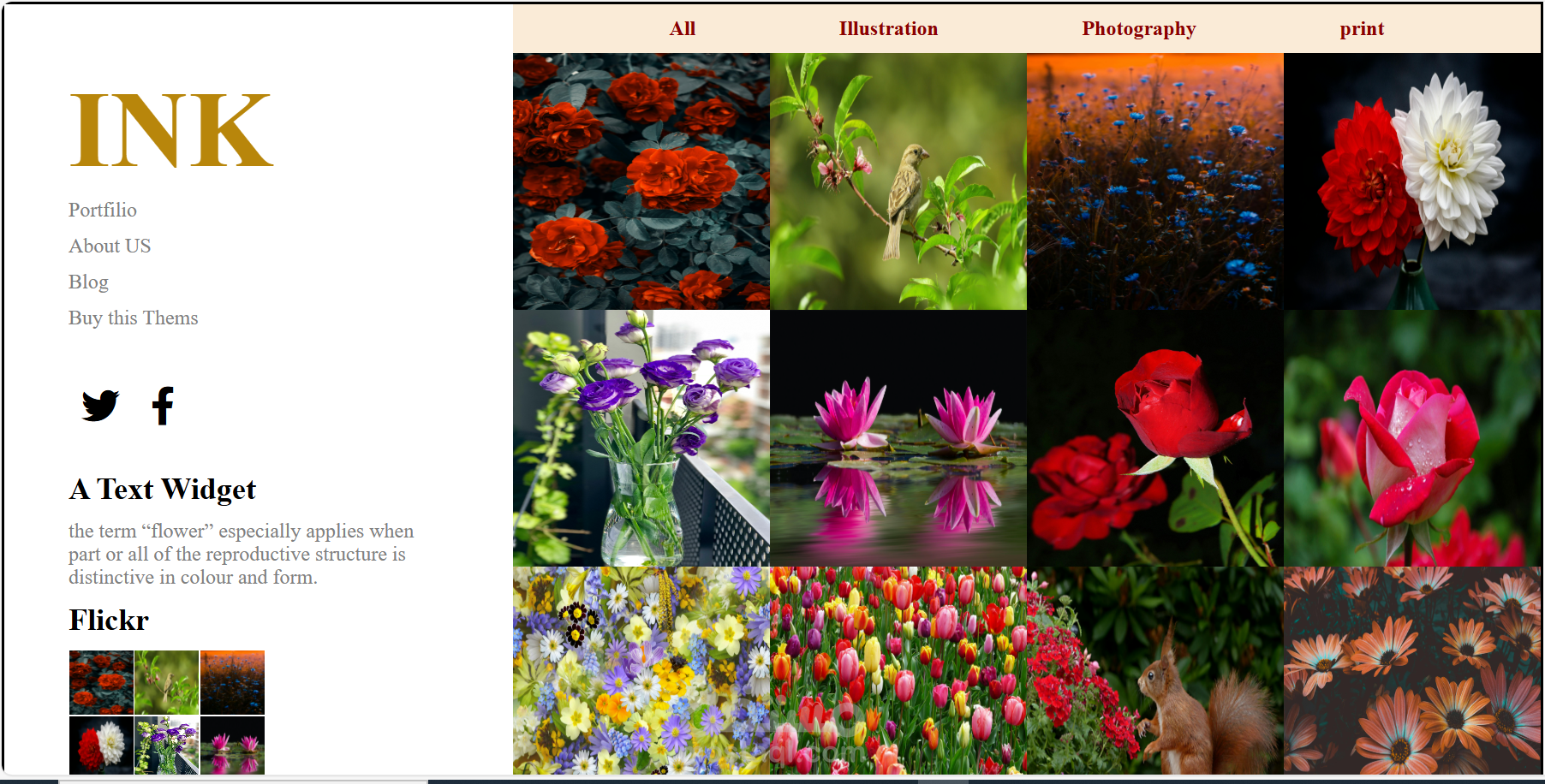Open the About US link
Viewport: 1545px width, 784px height.
(x=110, y=246)
